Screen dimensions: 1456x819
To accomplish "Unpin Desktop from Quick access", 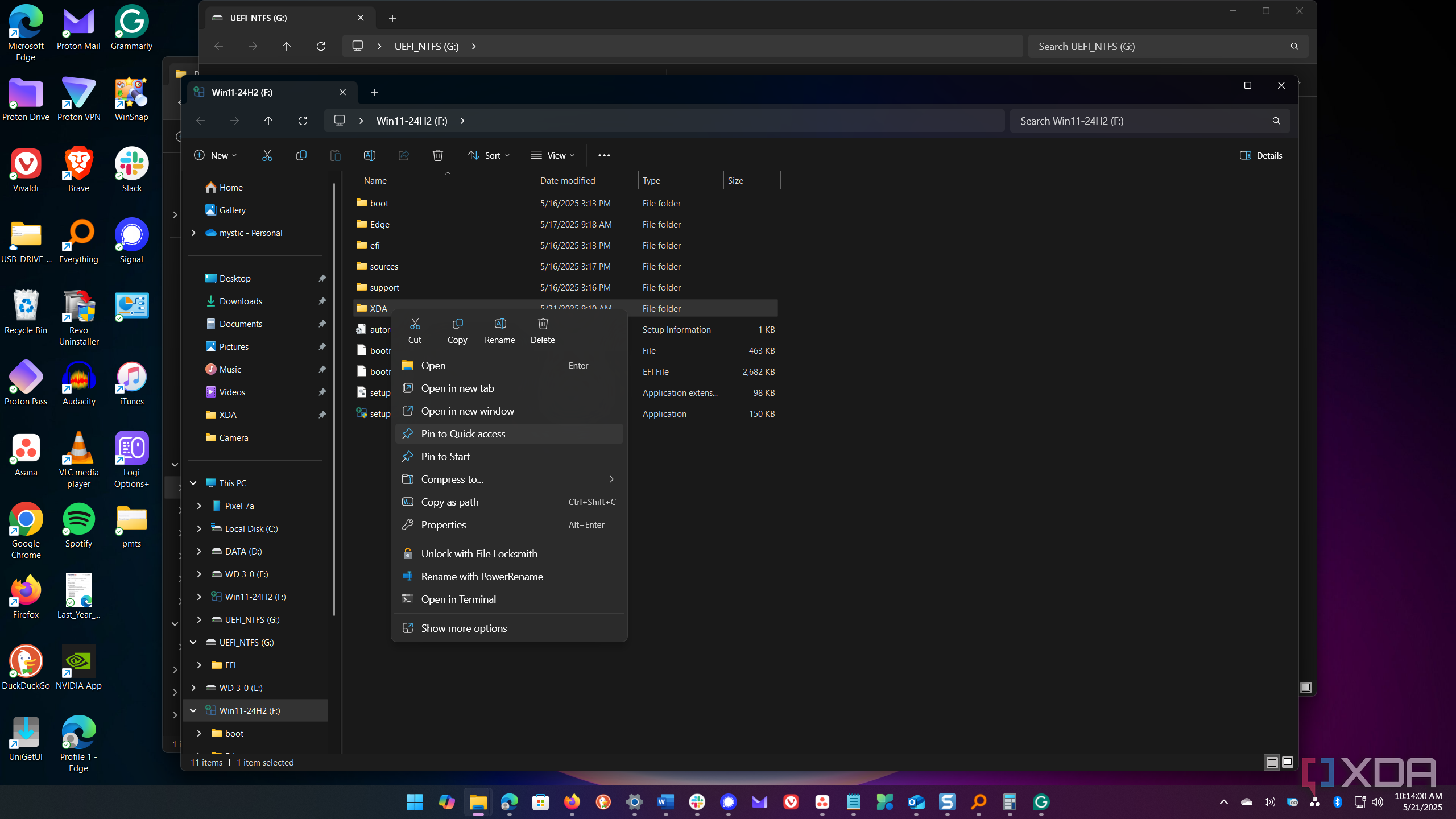I will 322,278.
